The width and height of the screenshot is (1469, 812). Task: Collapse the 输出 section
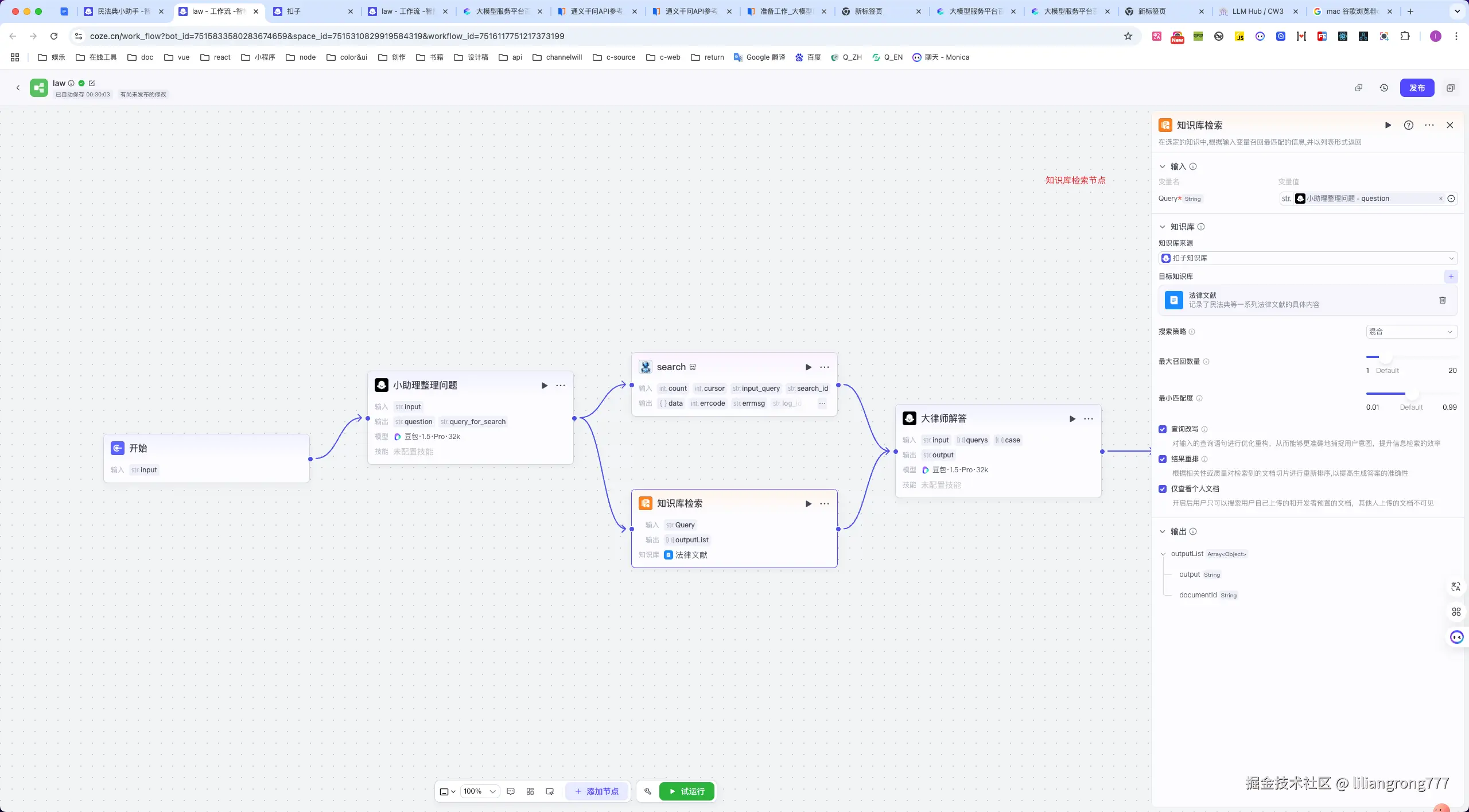coord(1163,531)
